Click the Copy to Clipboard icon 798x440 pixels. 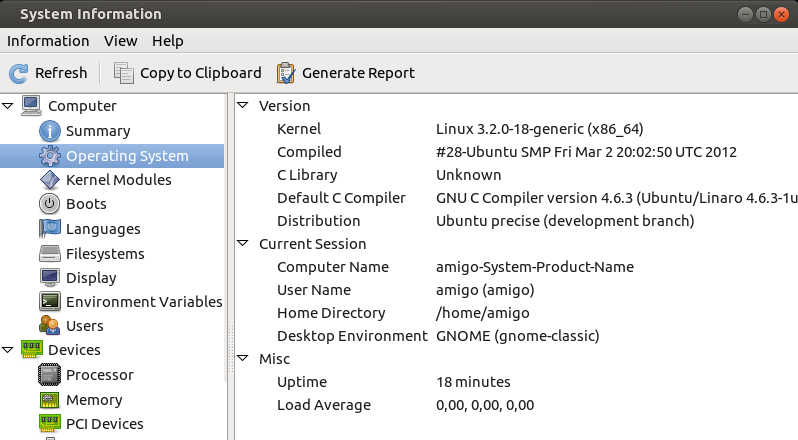pos(123,73)
